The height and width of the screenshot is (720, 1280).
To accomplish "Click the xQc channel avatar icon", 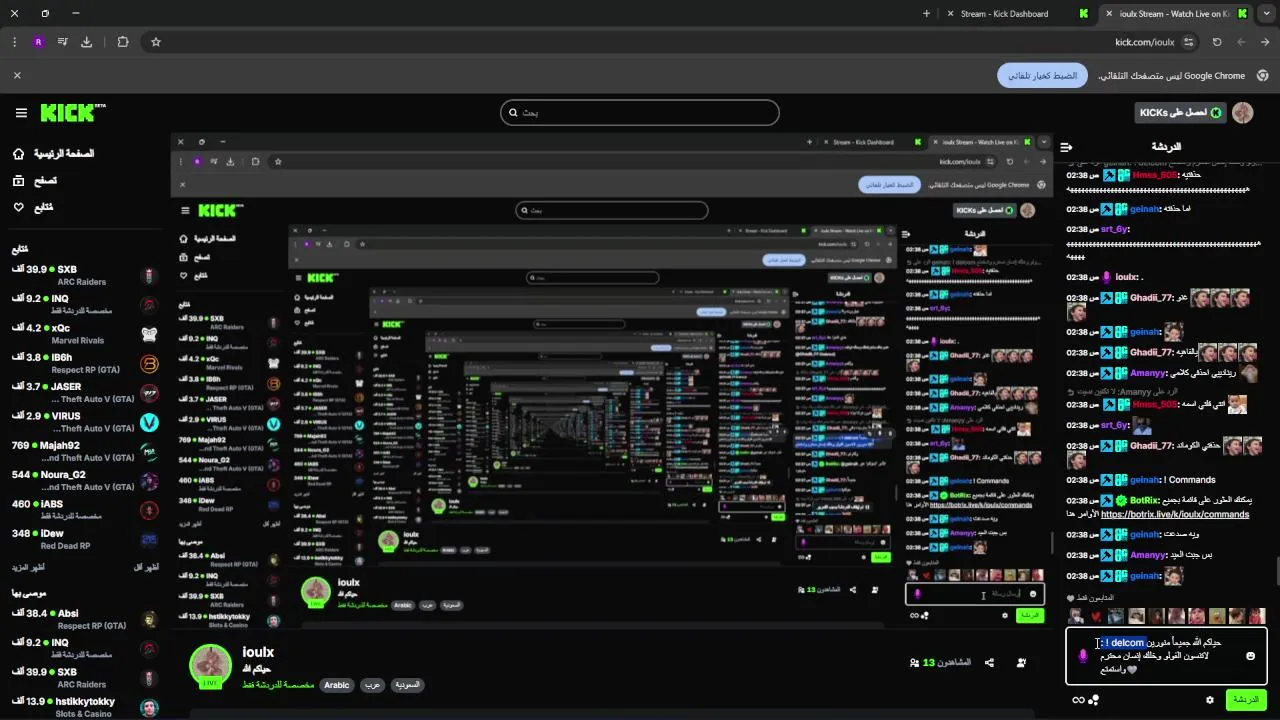I will point(149,334).
